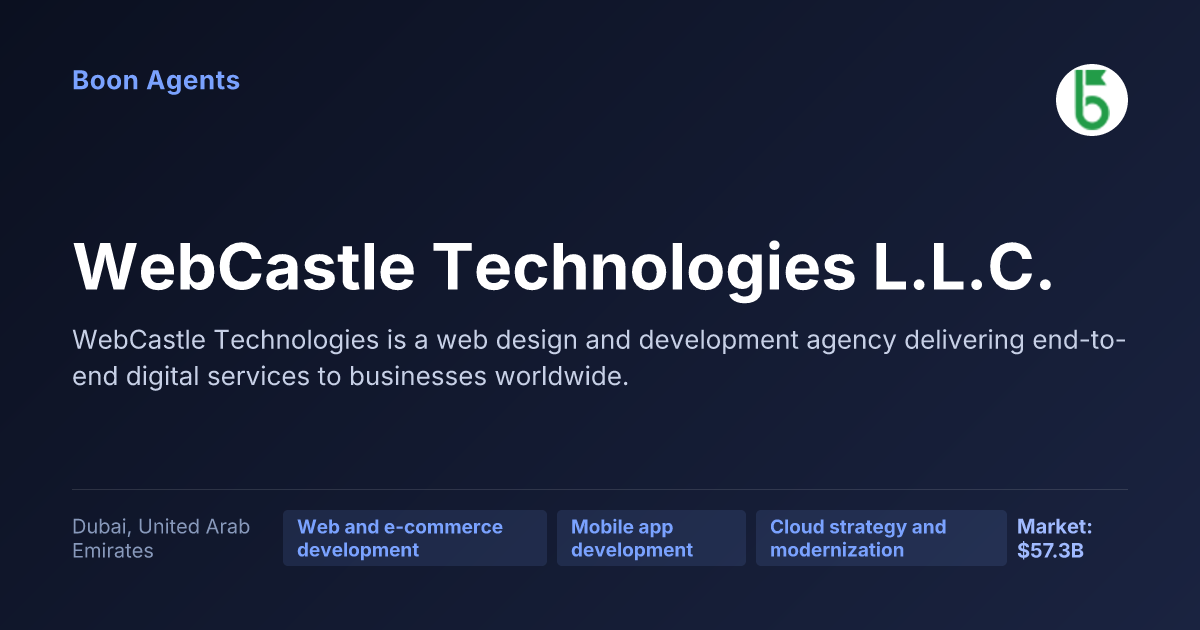The height and width of the screenshot is (630, 1200).
Task: Click the web design agency description text
Action: point(600,358)
